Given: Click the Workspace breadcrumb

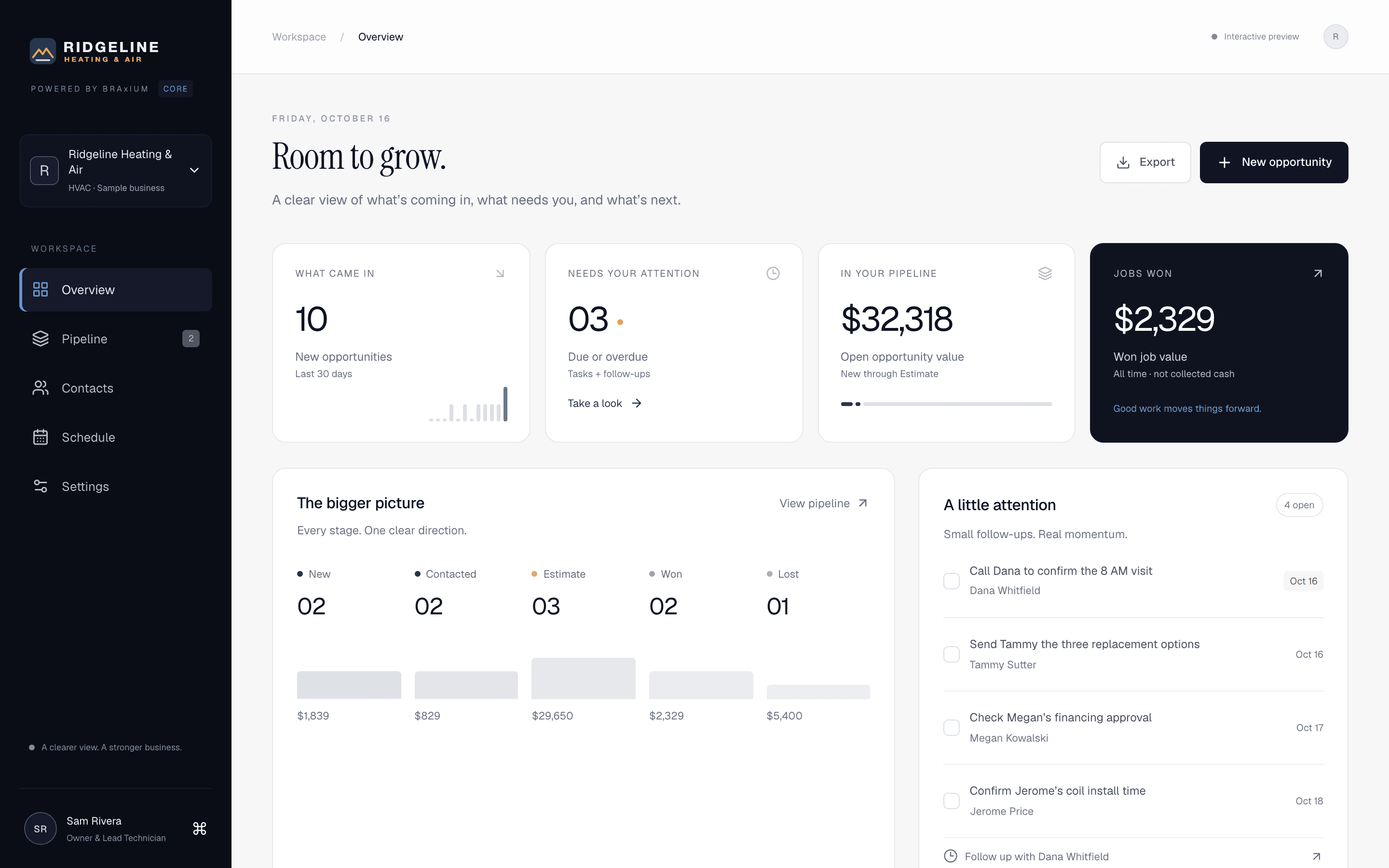Looking at the screenshot, I should coord(299,37).
